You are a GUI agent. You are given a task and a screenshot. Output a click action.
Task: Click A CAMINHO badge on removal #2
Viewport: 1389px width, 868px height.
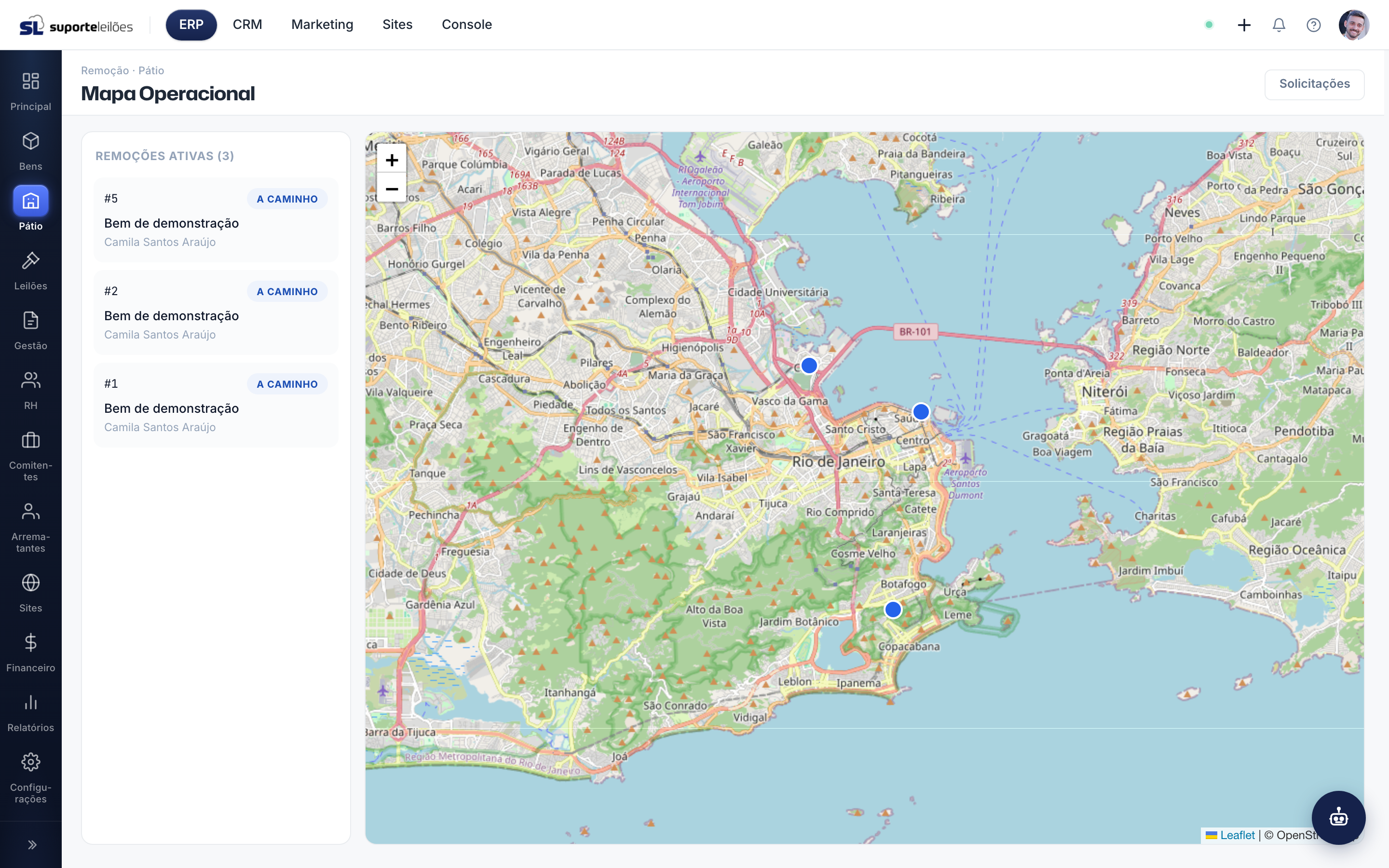click(x=287, y=291)
